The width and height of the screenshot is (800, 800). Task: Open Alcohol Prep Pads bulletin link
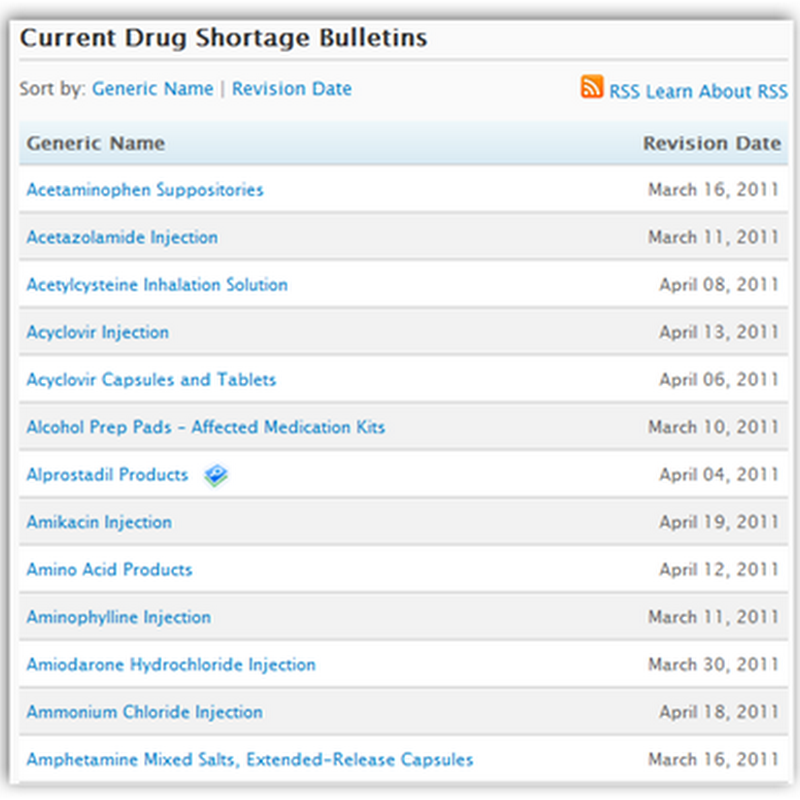(x=205, y=427)
